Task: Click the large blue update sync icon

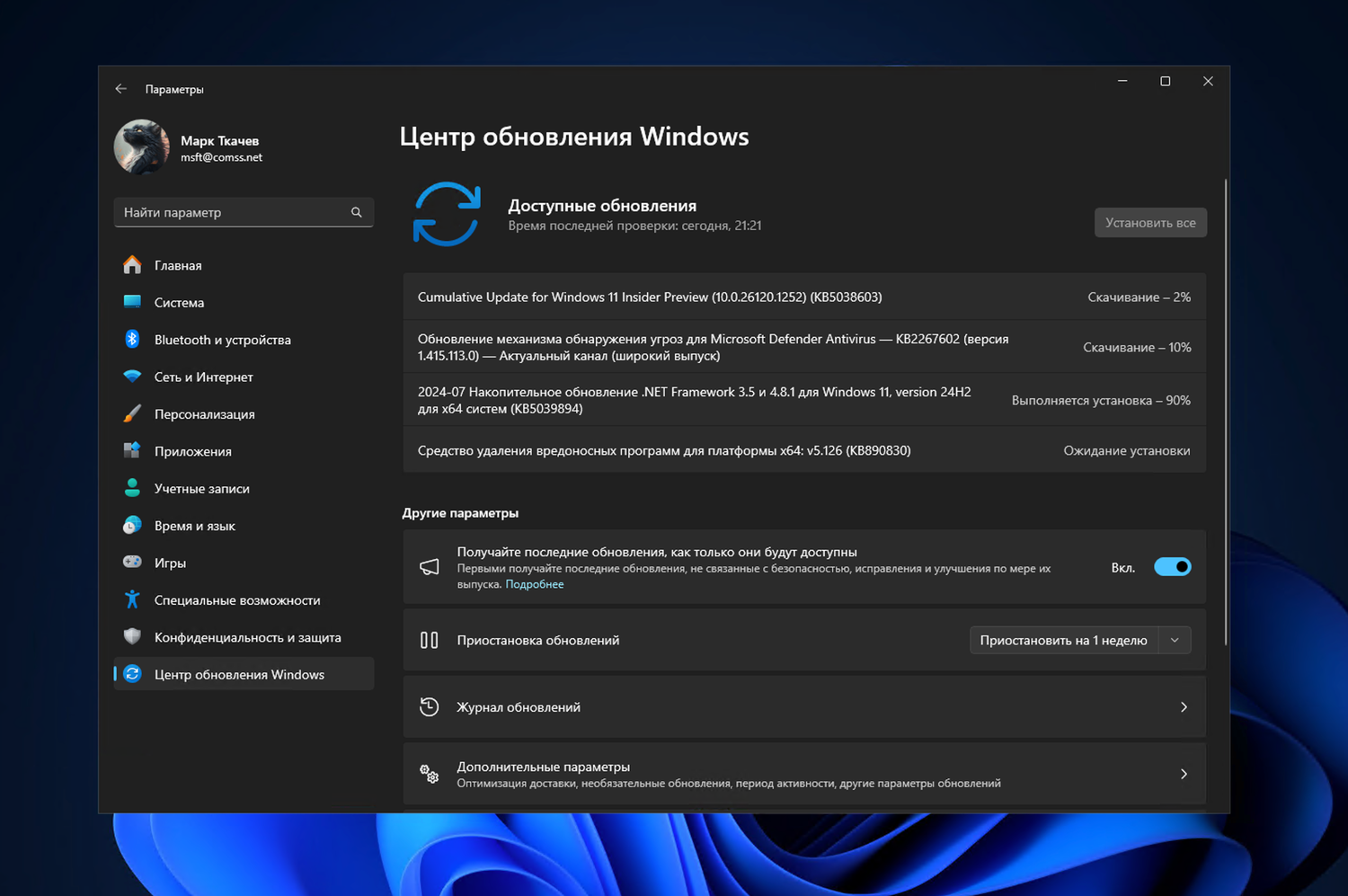Action: (447, 214)
